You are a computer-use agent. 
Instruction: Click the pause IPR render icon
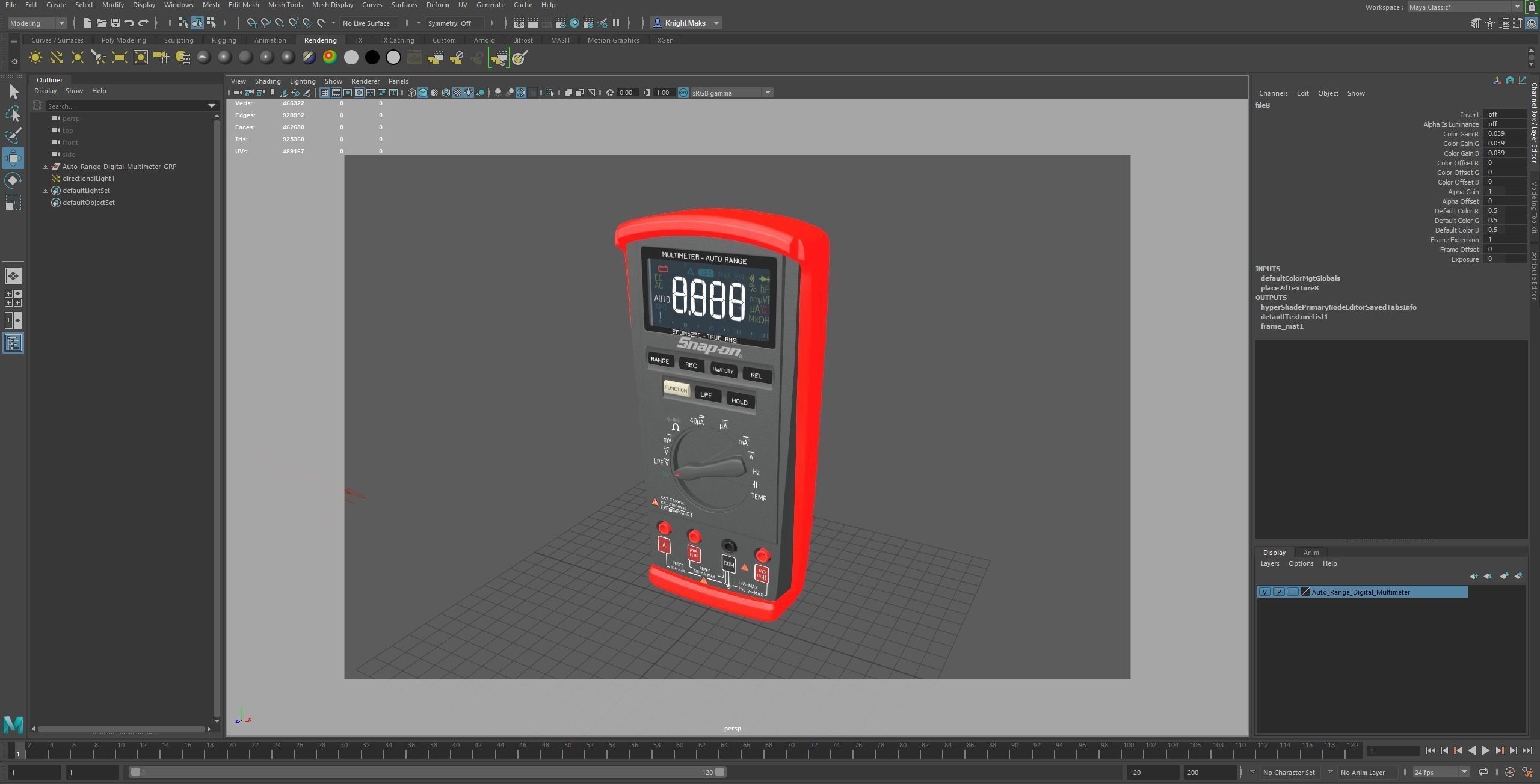tap(616, 23)
